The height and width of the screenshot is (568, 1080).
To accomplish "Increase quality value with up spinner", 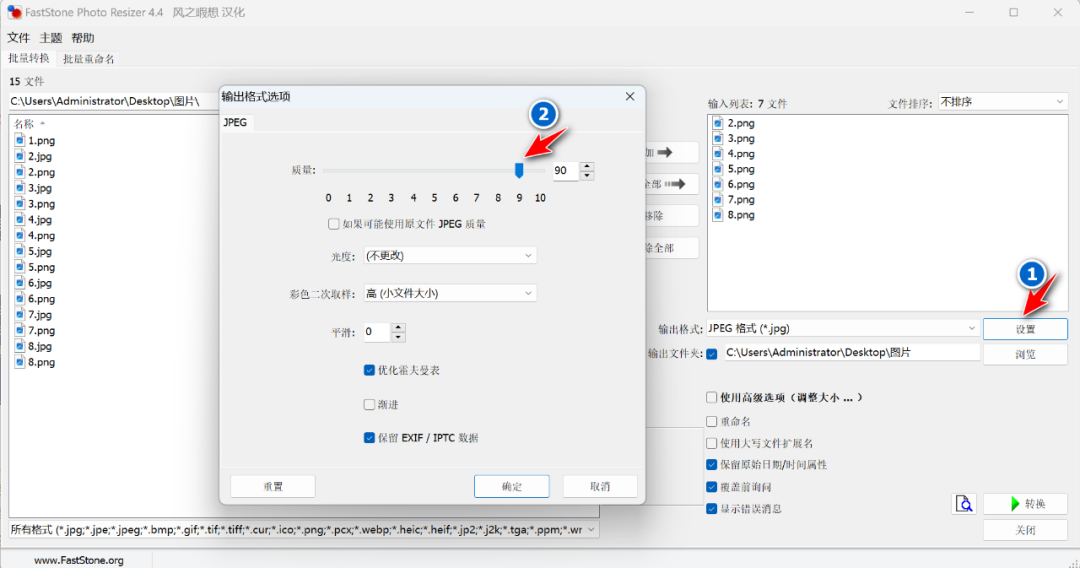I will click(587, 166).
